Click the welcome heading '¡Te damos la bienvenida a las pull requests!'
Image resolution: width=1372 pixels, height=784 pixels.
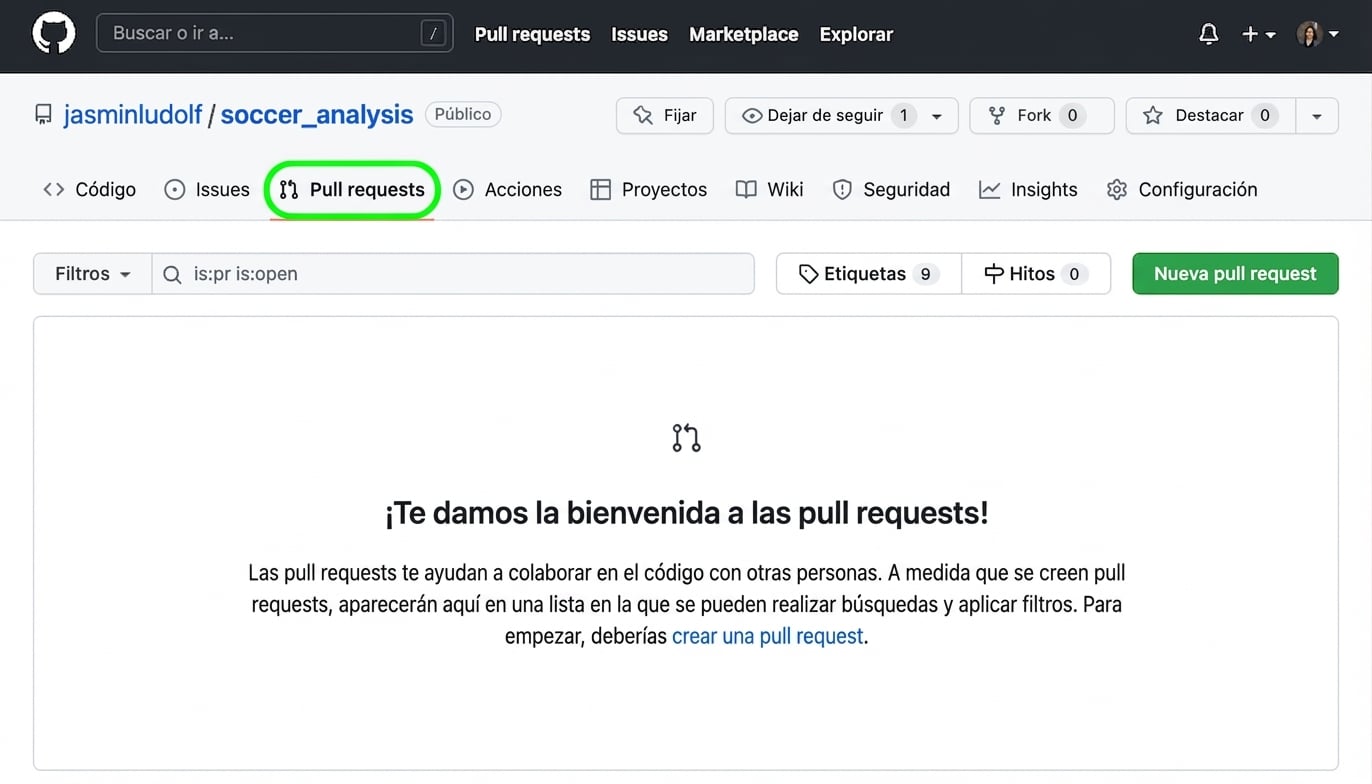[686, 513]
